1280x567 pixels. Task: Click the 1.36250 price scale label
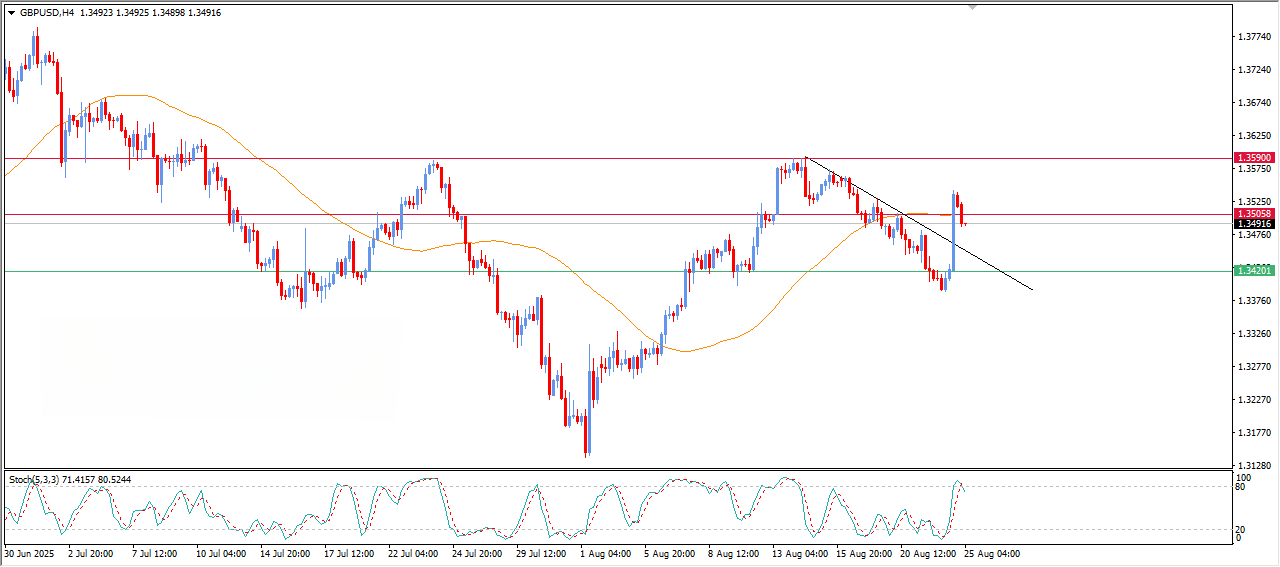[x=1254, y=136]
